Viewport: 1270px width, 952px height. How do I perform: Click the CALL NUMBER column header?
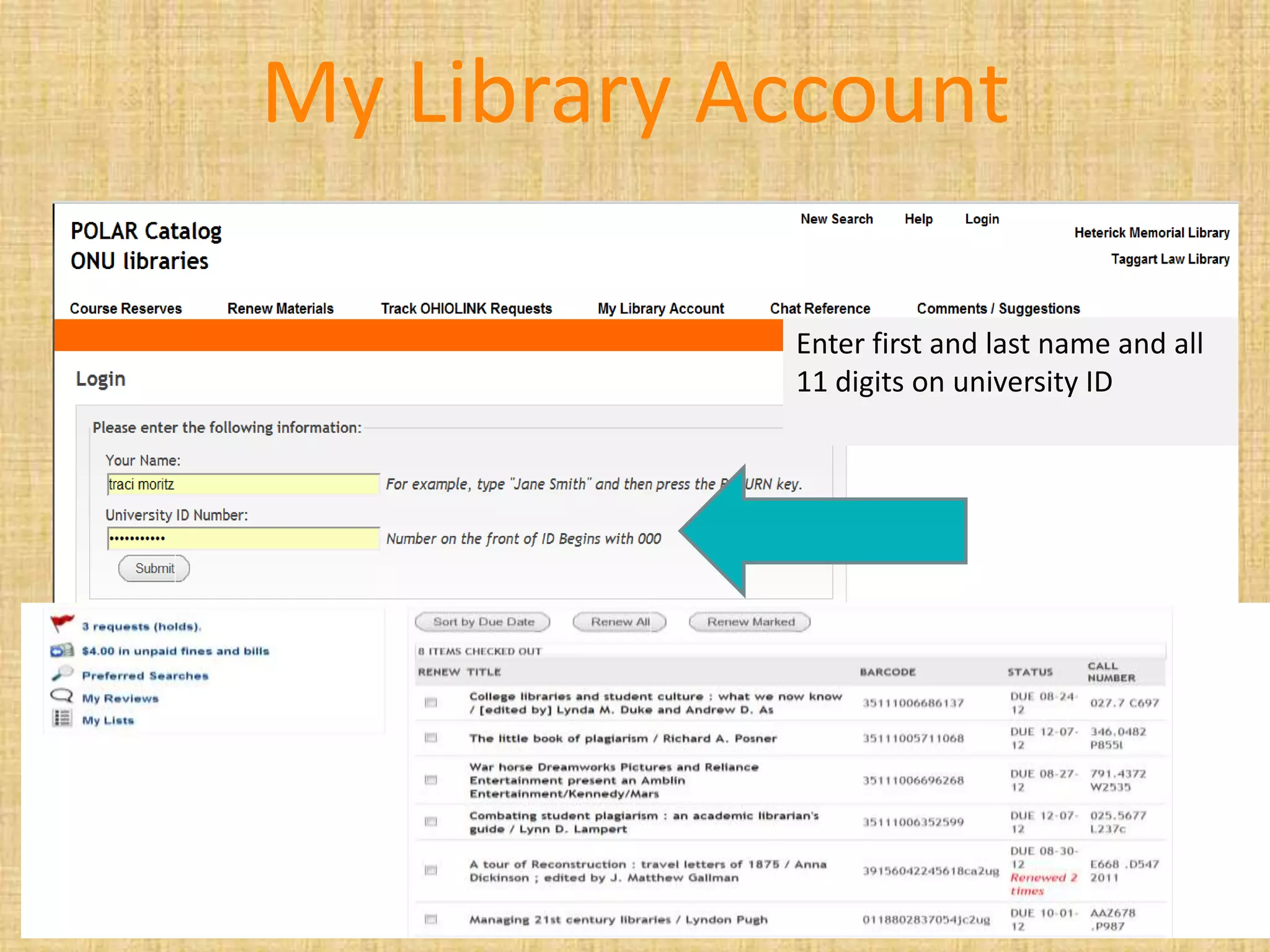(x=1111, y=672)
